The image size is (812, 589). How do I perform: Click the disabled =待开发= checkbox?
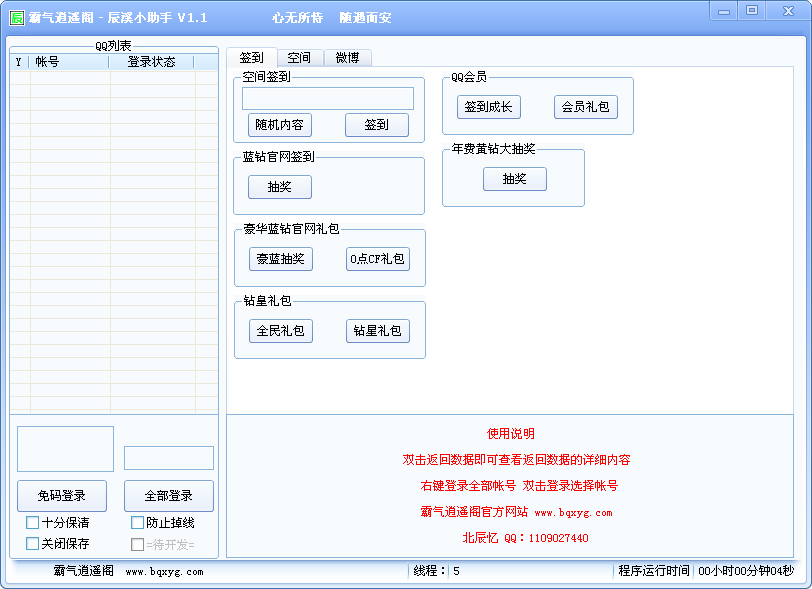(137, 544)
